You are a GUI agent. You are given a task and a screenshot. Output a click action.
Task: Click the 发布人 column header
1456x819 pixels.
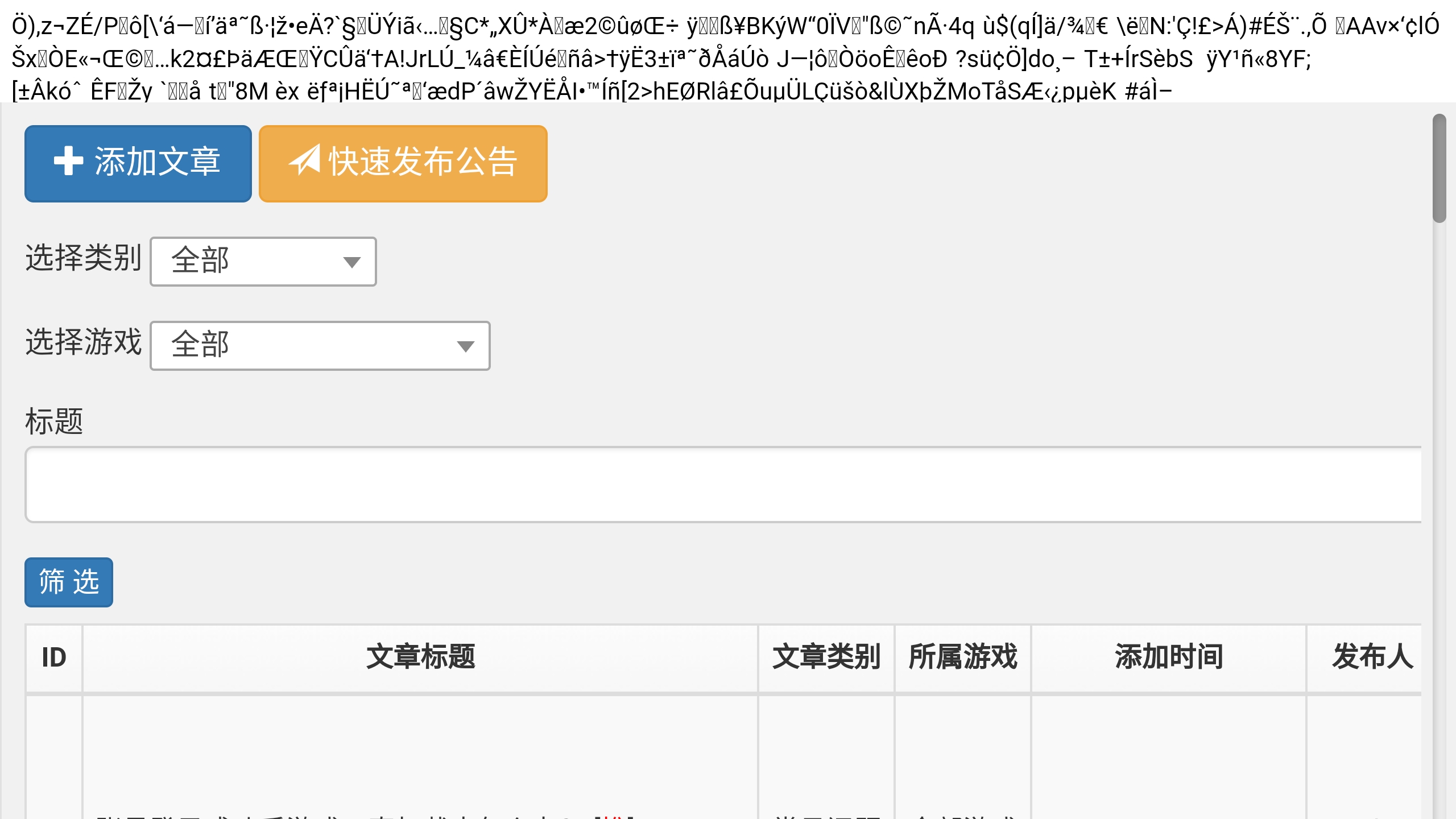tap(1365, 658)
